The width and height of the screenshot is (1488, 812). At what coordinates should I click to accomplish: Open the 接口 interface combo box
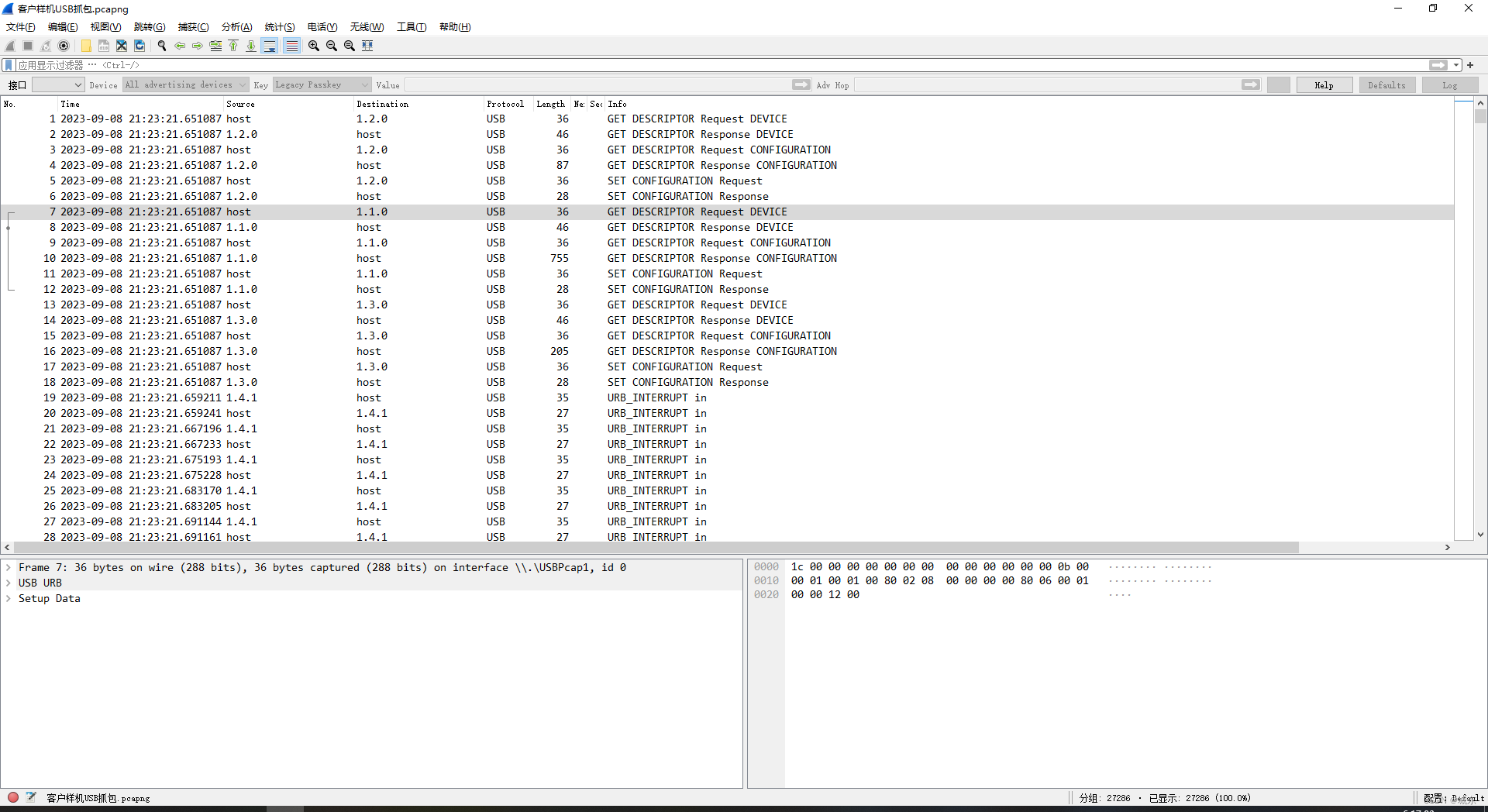58,85
